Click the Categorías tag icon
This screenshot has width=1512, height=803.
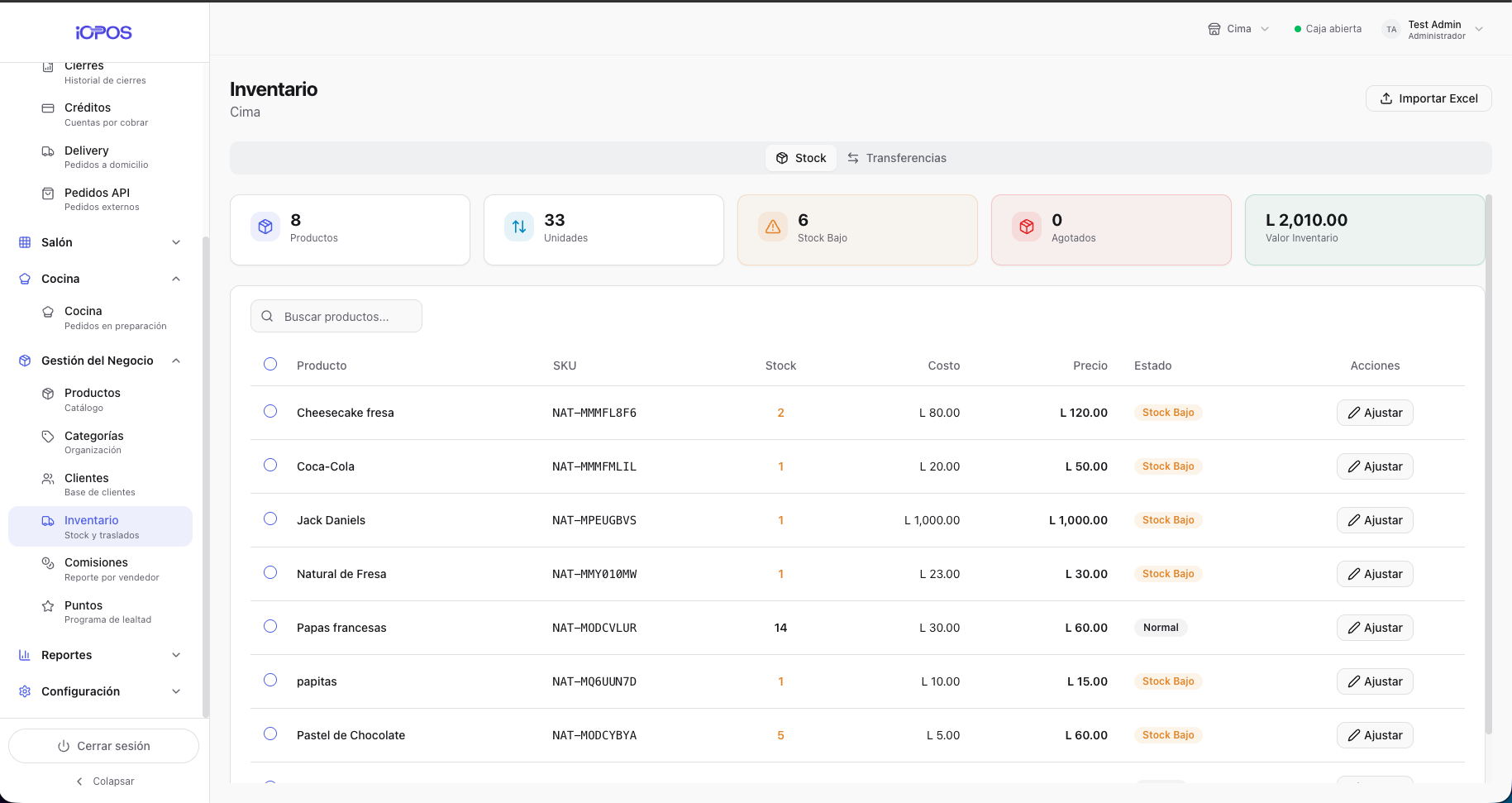(48, 437)
